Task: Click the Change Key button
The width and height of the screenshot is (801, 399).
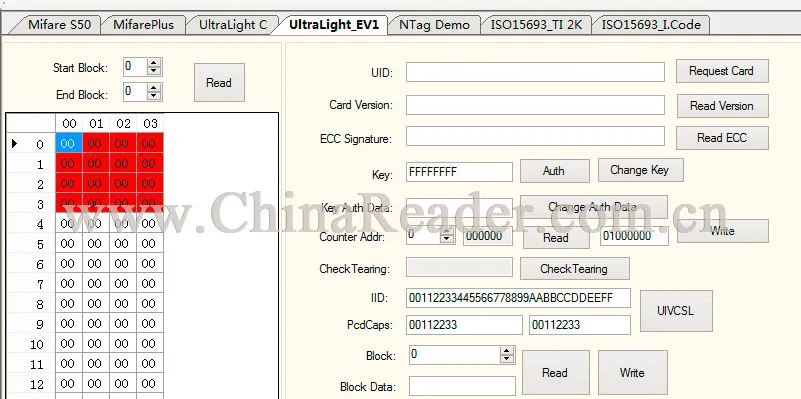Action: point(640,170)
